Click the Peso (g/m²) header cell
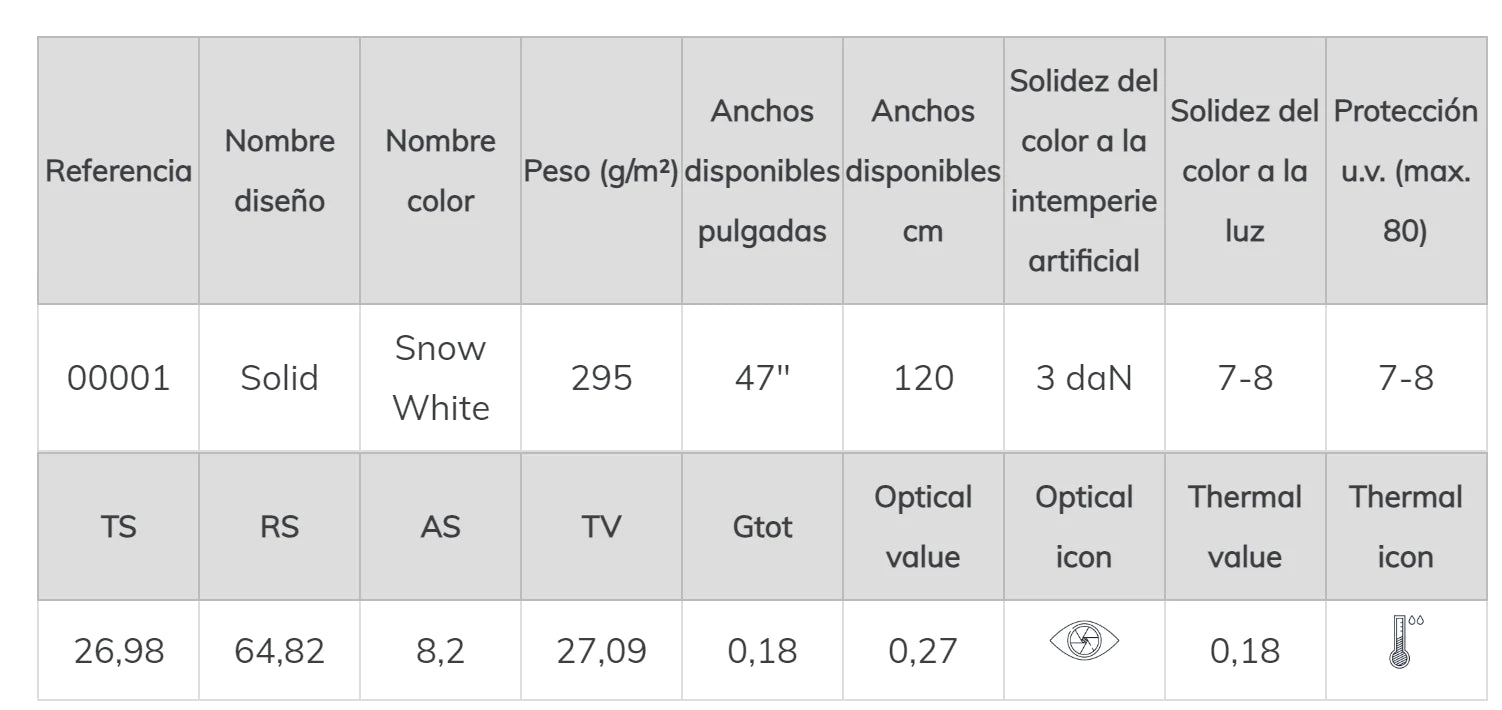The width and height of the screenshot is (1502, 710). click(x=601, y=171)
